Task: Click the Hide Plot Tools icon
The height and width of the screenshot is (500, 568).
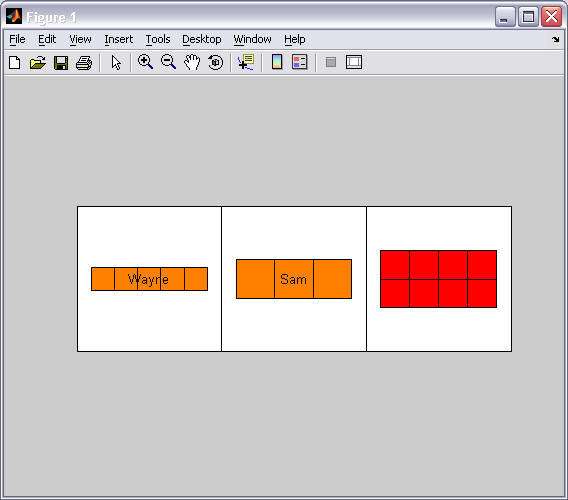Action: [331, 62]
